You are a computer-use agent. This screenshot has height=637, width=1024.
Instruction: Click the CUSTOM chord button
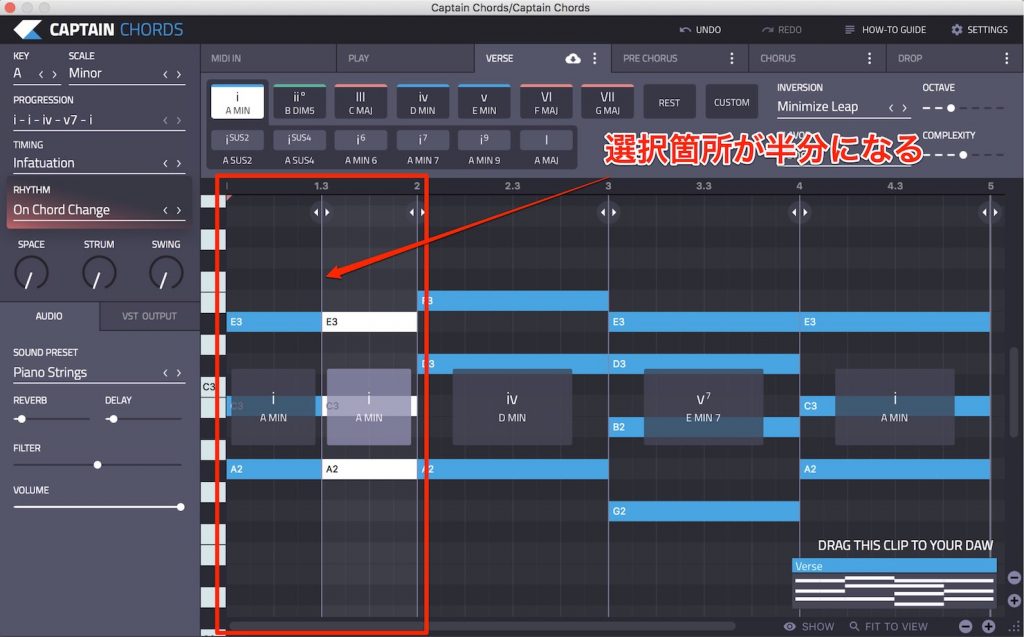pos(732,101)
